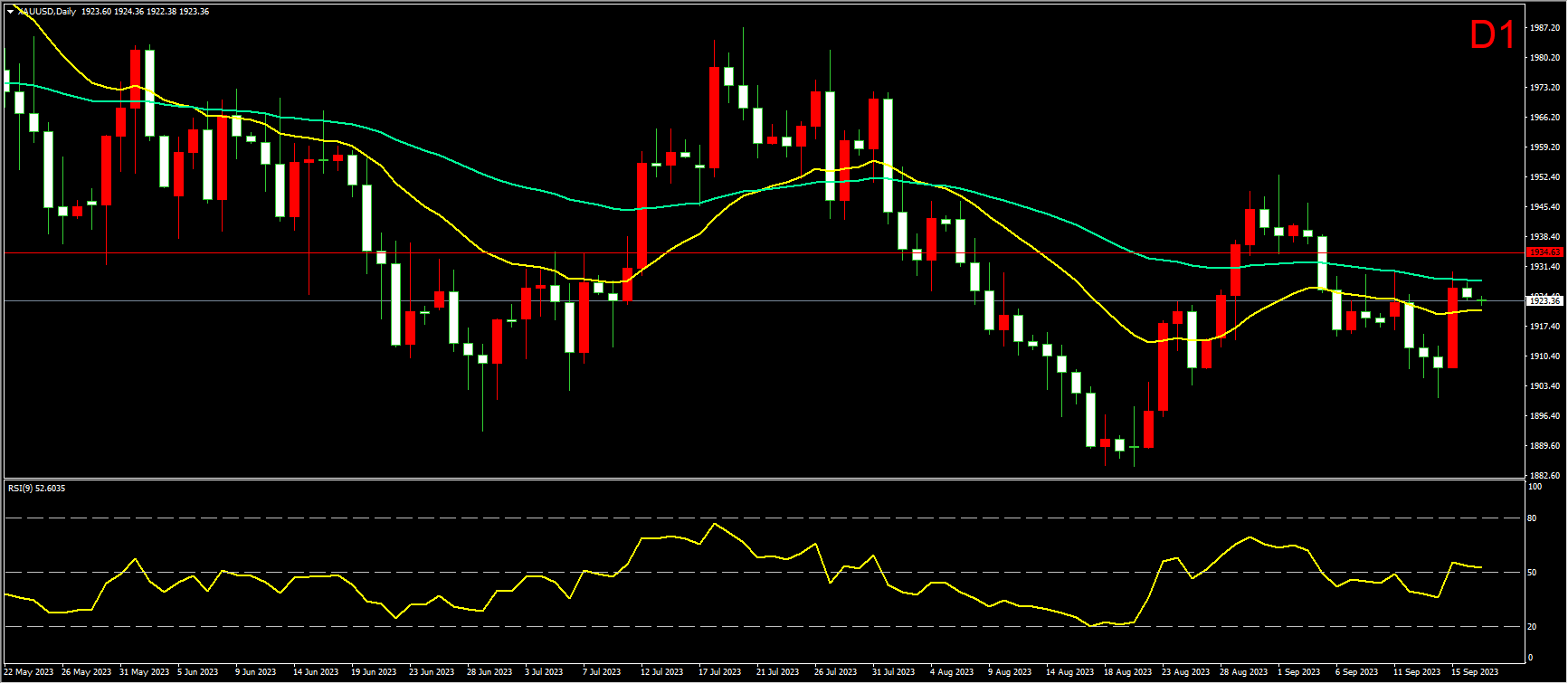
Task: Click the 7 Jul 2023 date label
Action: [602, 672]
